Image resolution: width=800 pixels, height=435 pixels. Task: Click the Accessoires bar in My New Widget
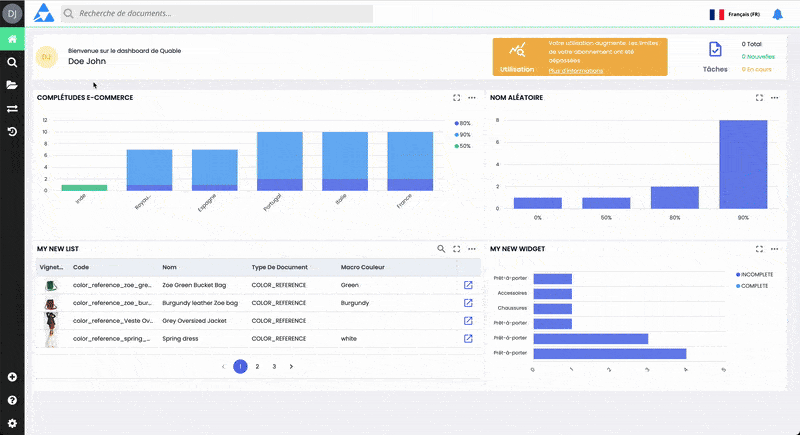coord(553,294)
